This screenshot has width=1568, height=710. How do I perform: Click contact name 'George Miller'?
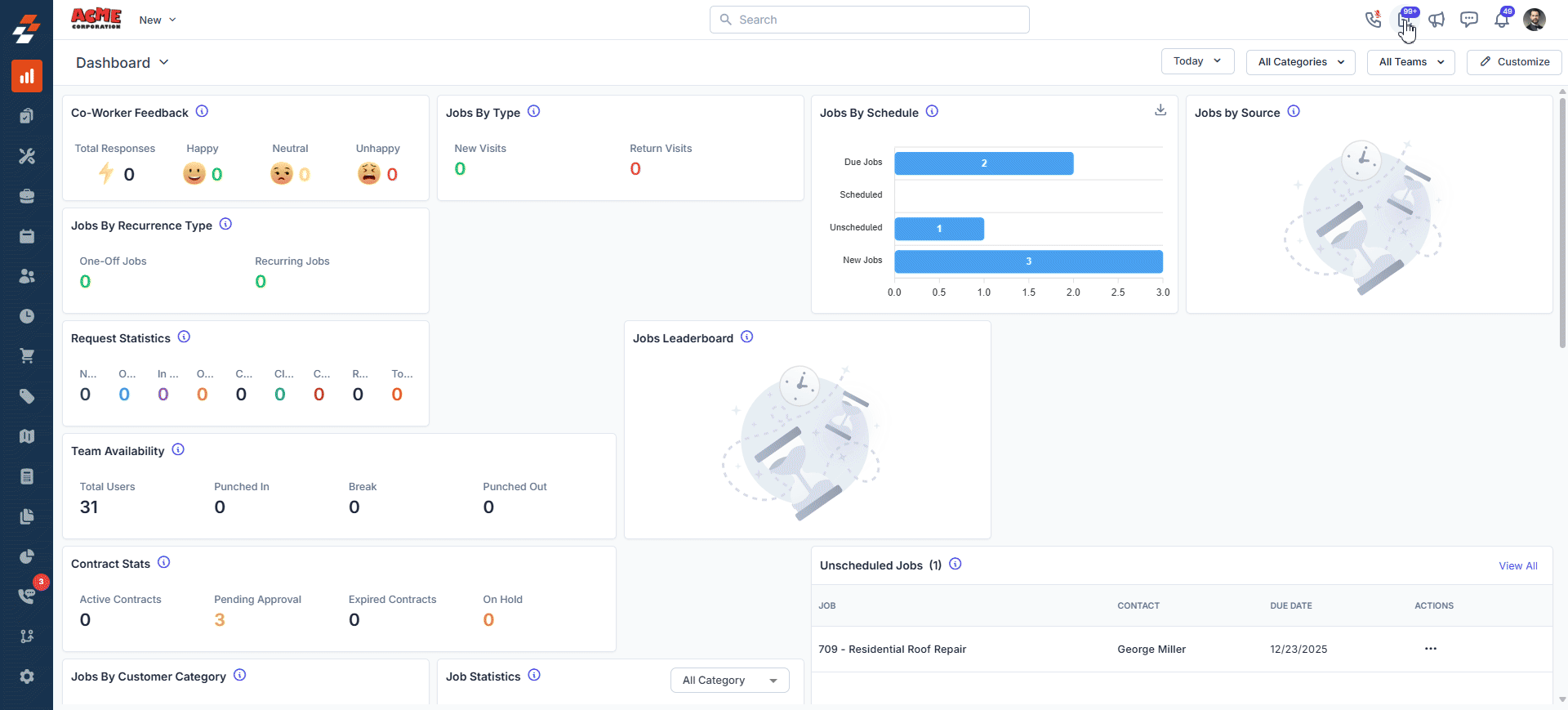click(1151, 650)
